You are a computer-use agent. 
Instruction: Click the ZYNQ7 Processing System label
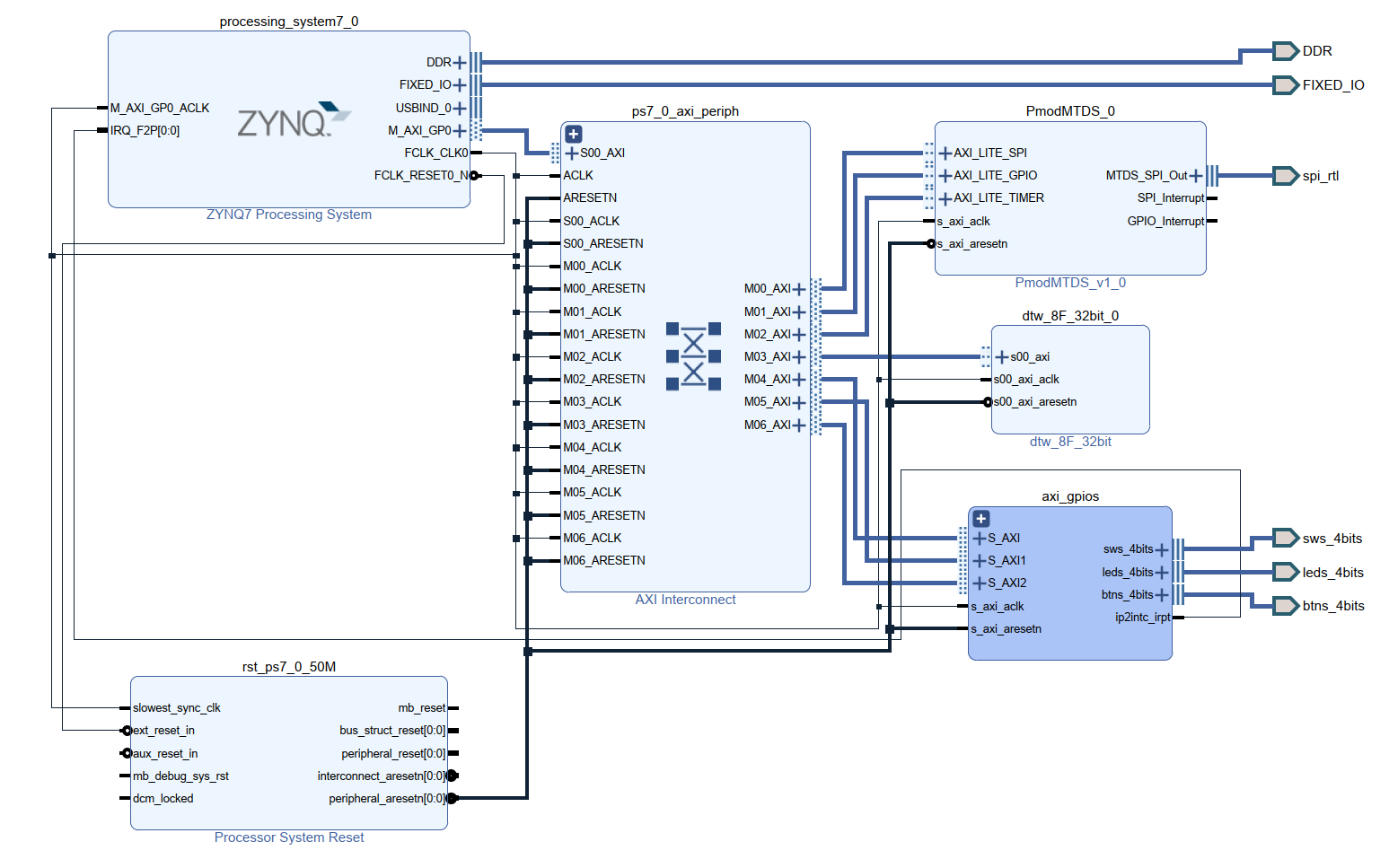point(289,215)
